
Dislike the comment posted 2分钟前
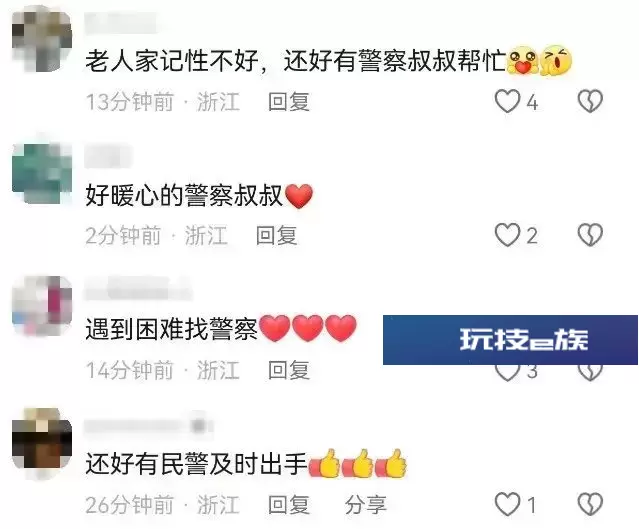tap(590, 235)
